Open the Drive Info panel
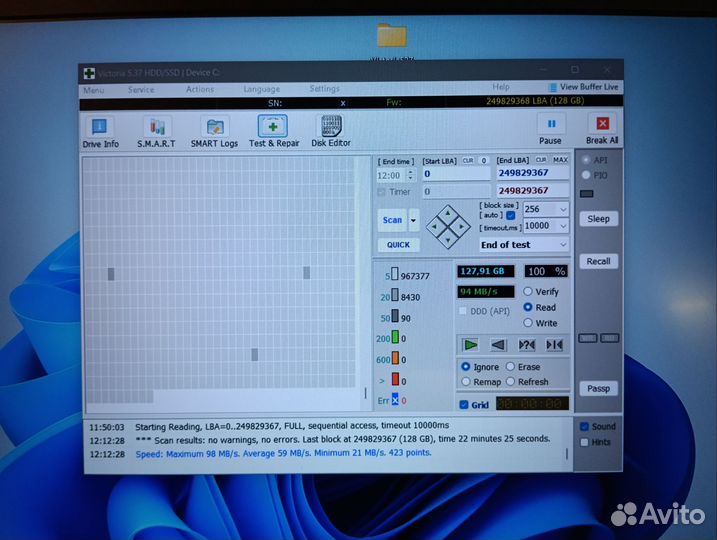This screenshot has width=717, height=540. pyautogui.click(x=100, y=132)
